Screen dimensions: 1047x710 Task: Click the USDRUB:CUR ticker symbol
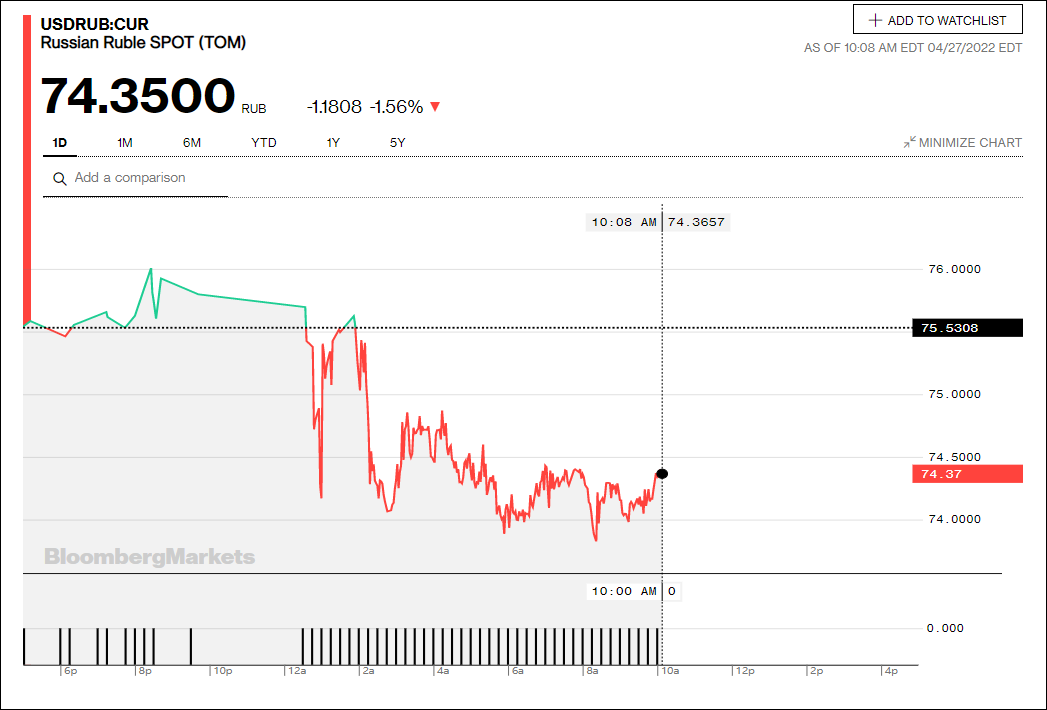tap(94, 25)
